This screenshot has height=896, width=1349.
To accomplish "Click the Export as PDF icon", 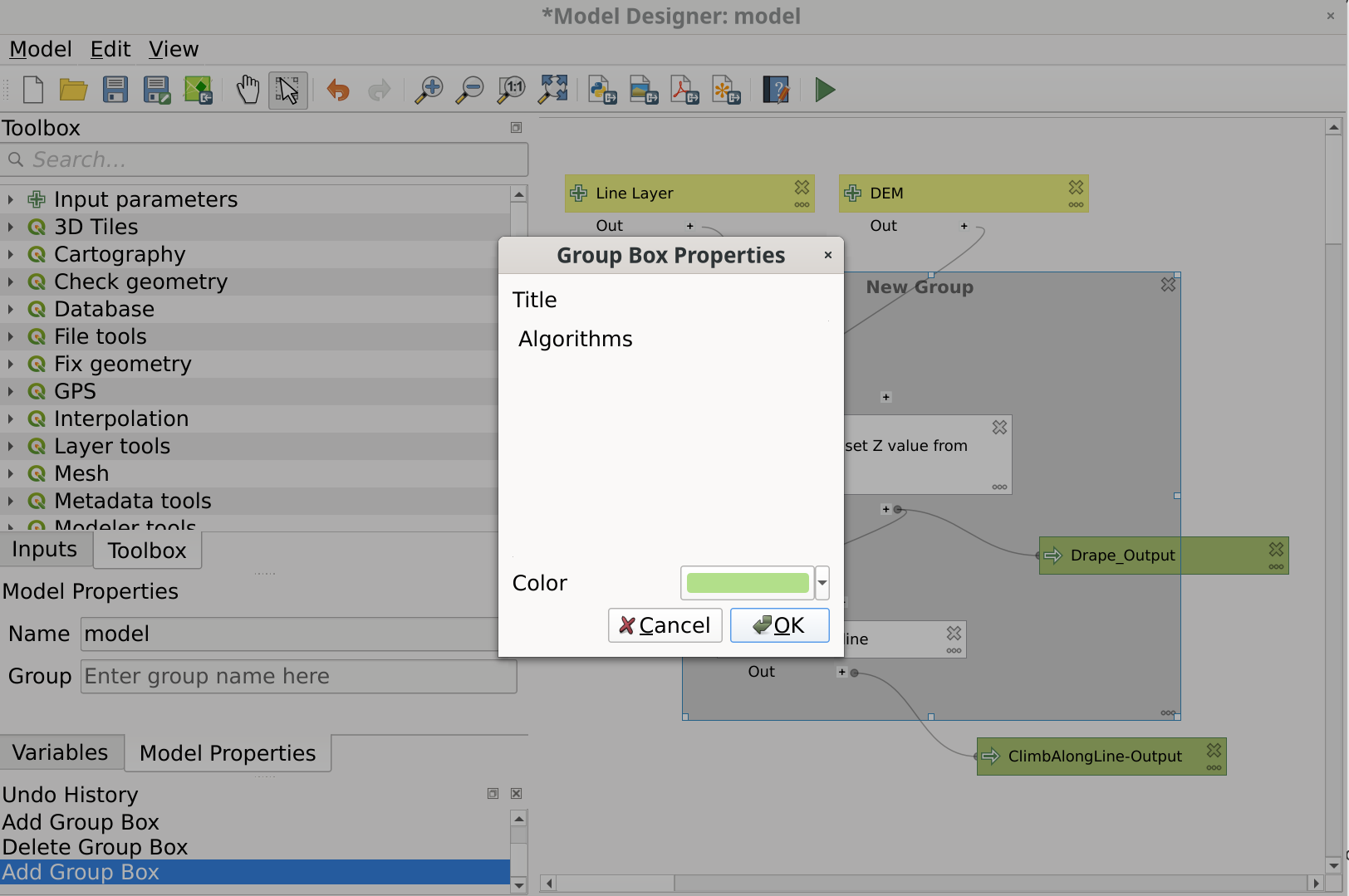I will click(x=684, y=90).
